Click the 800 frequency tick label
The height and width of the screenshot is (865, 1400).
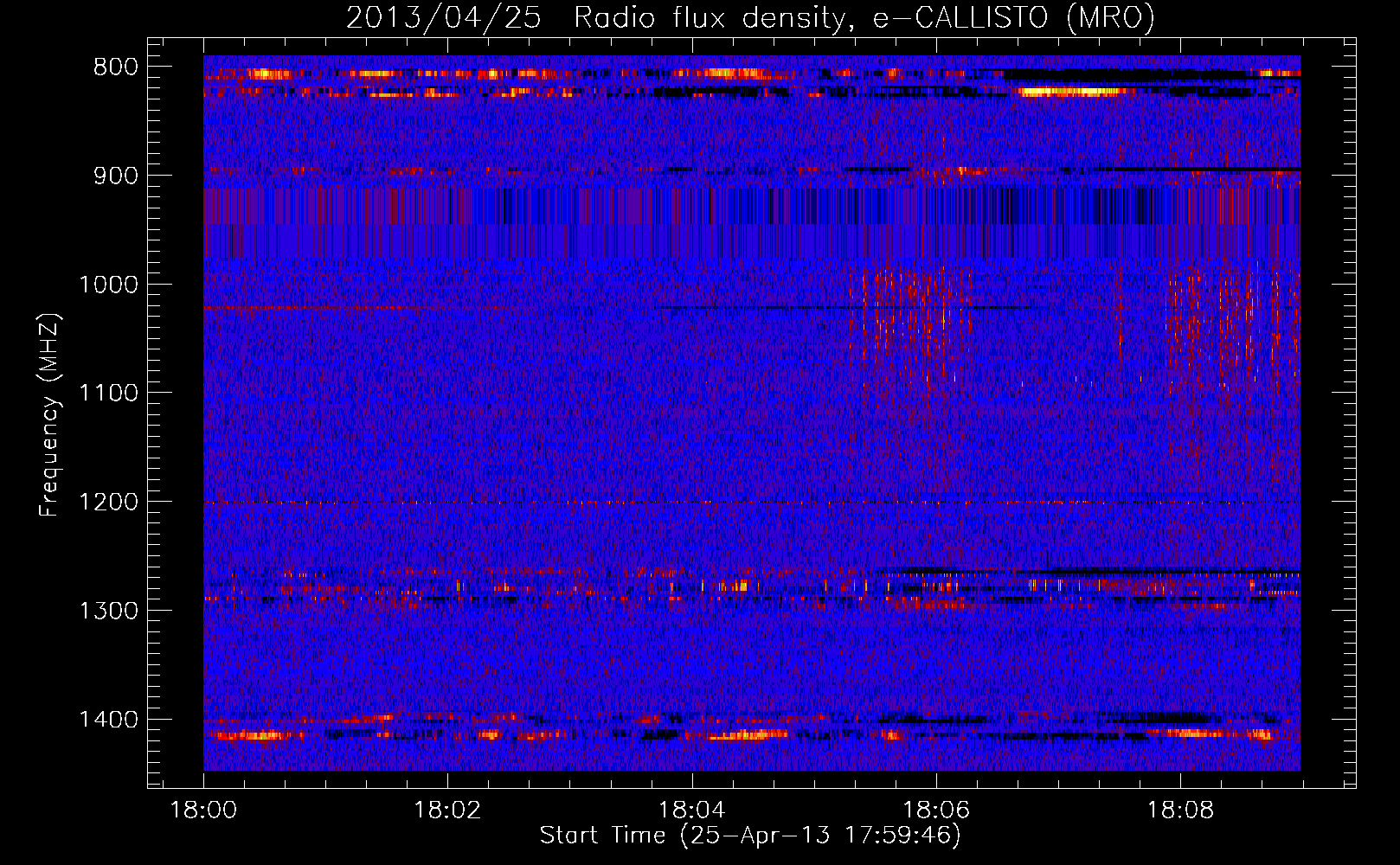[115, 67]
